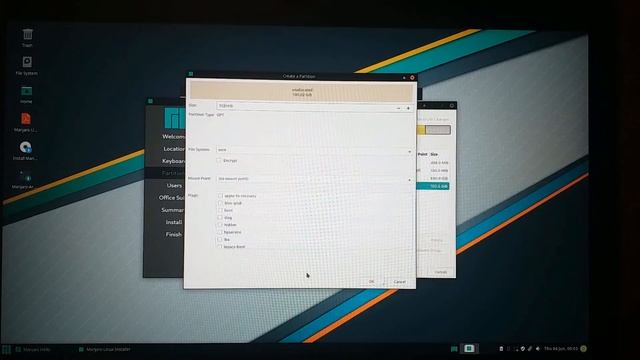Select the Welcome step in the installer sidebar
The height and width of the screenshot is (360, 640).
pos(173,136)
